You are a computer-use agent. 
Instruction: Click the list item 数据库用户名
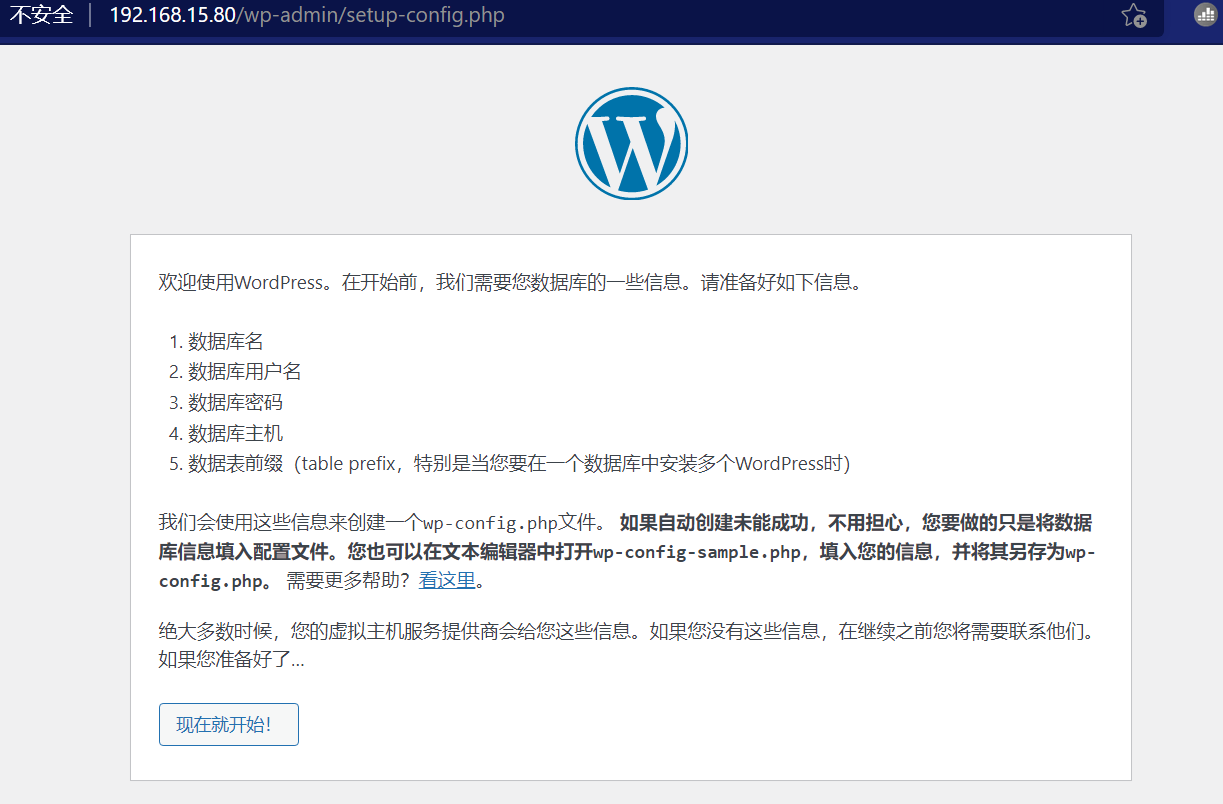click(x=245, y=372)
